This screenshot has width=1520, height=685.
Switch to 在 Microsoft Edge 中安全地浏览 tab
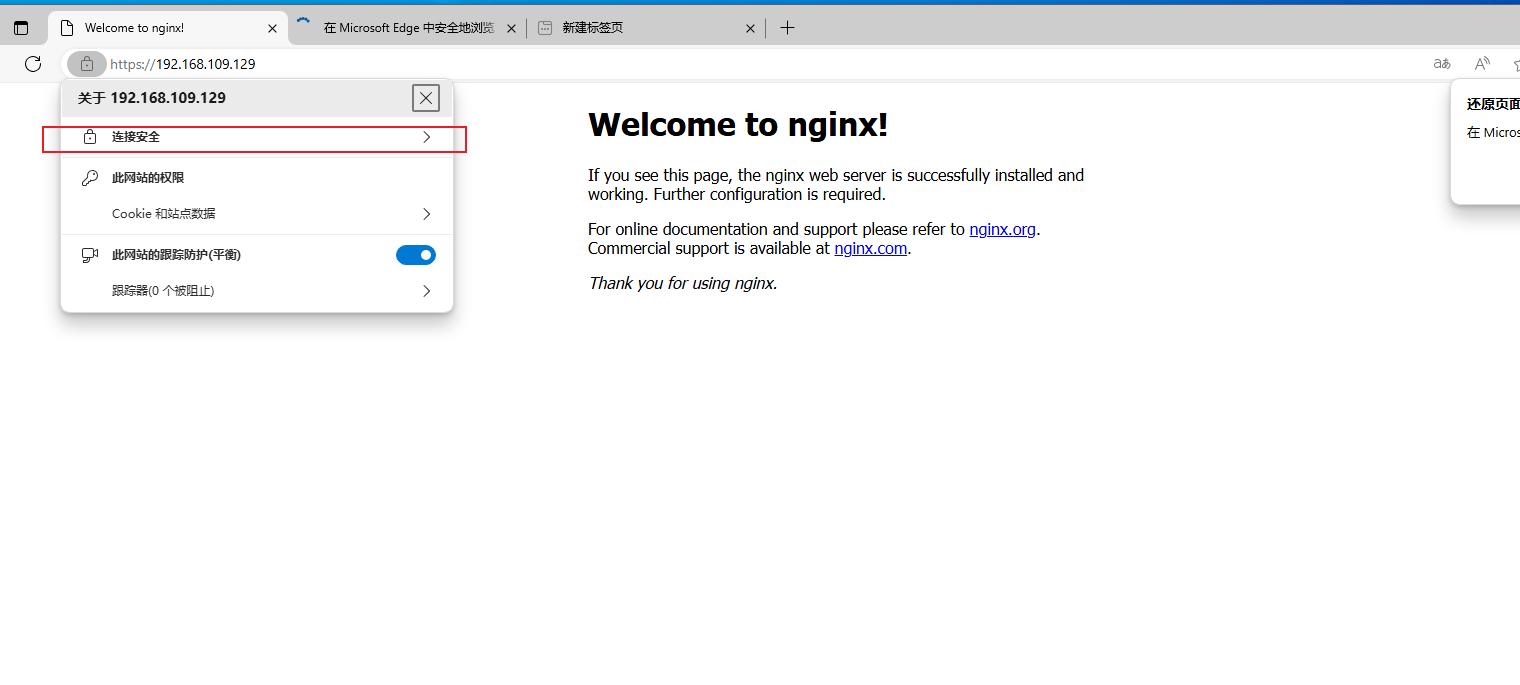408,28
